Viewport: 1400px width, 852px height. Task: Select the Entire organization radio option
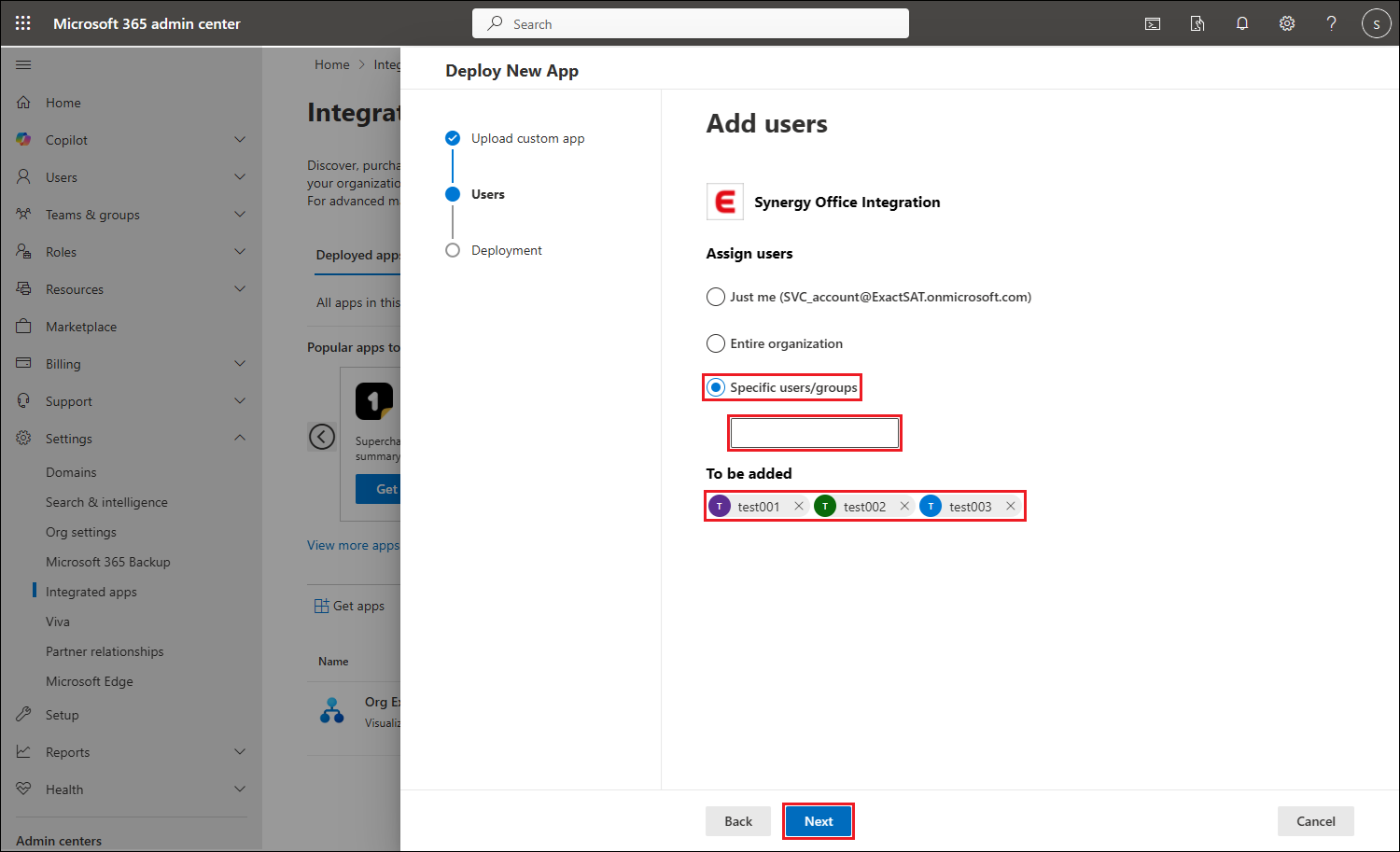(716, 343)
